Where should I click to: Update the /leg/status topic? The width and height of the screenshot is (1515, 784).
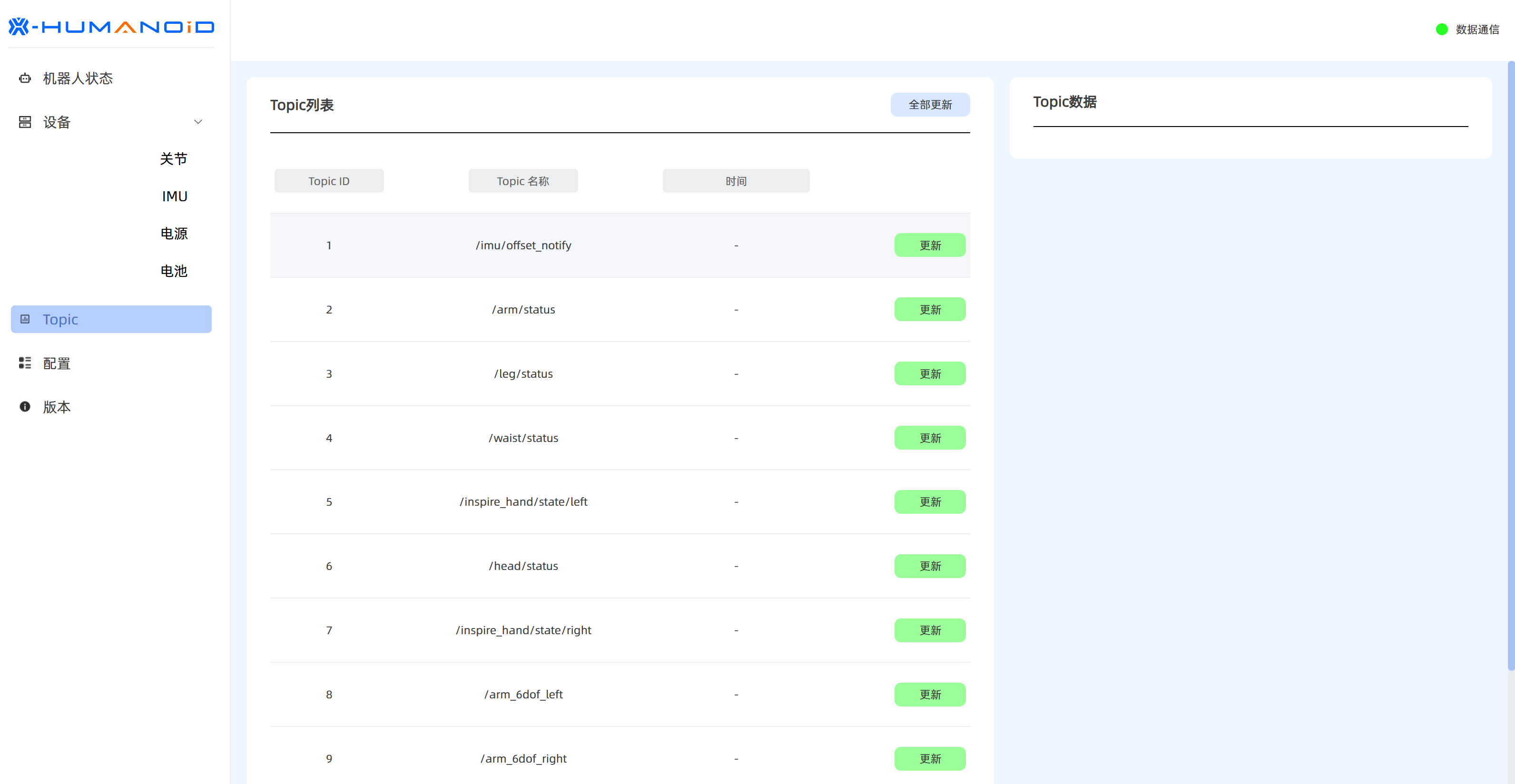point(929,373)
